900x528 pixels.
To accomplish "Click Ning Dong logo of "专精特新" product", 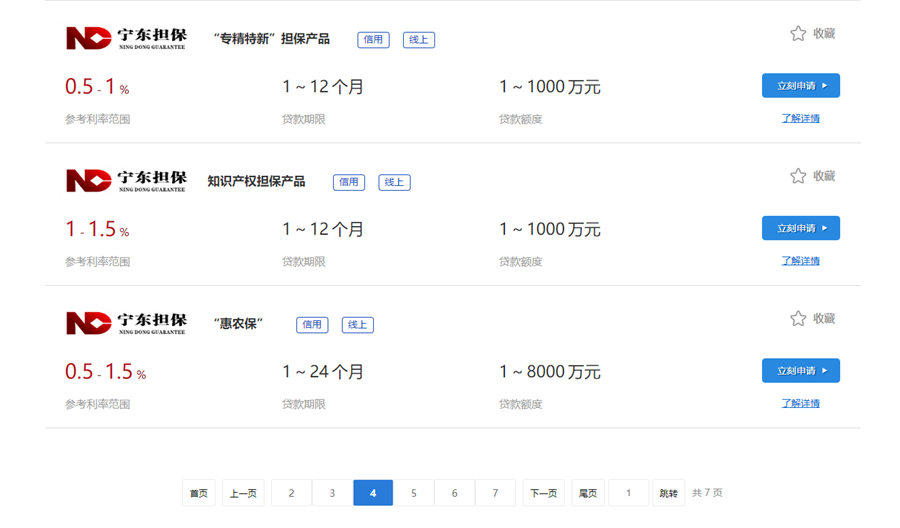I will [126, 38].
